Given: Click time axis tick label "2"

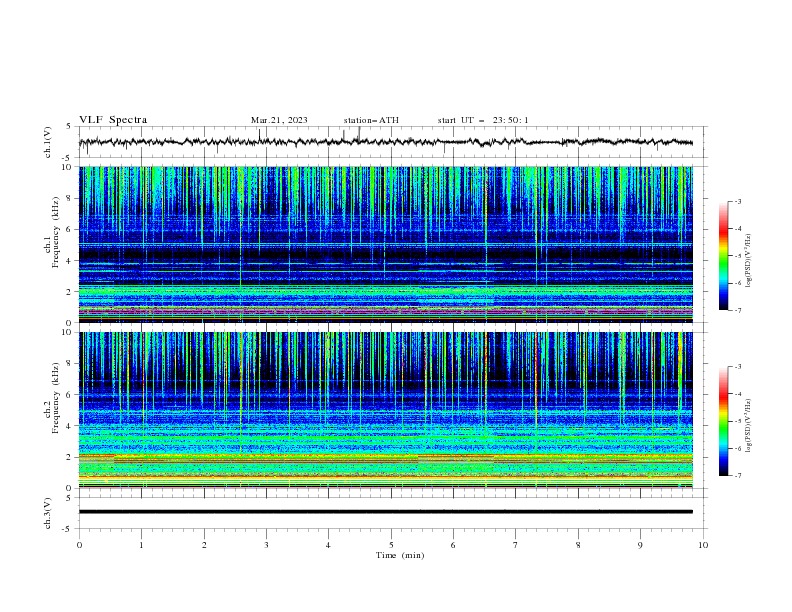Looking at the screenshot, I should pos(204,545).
